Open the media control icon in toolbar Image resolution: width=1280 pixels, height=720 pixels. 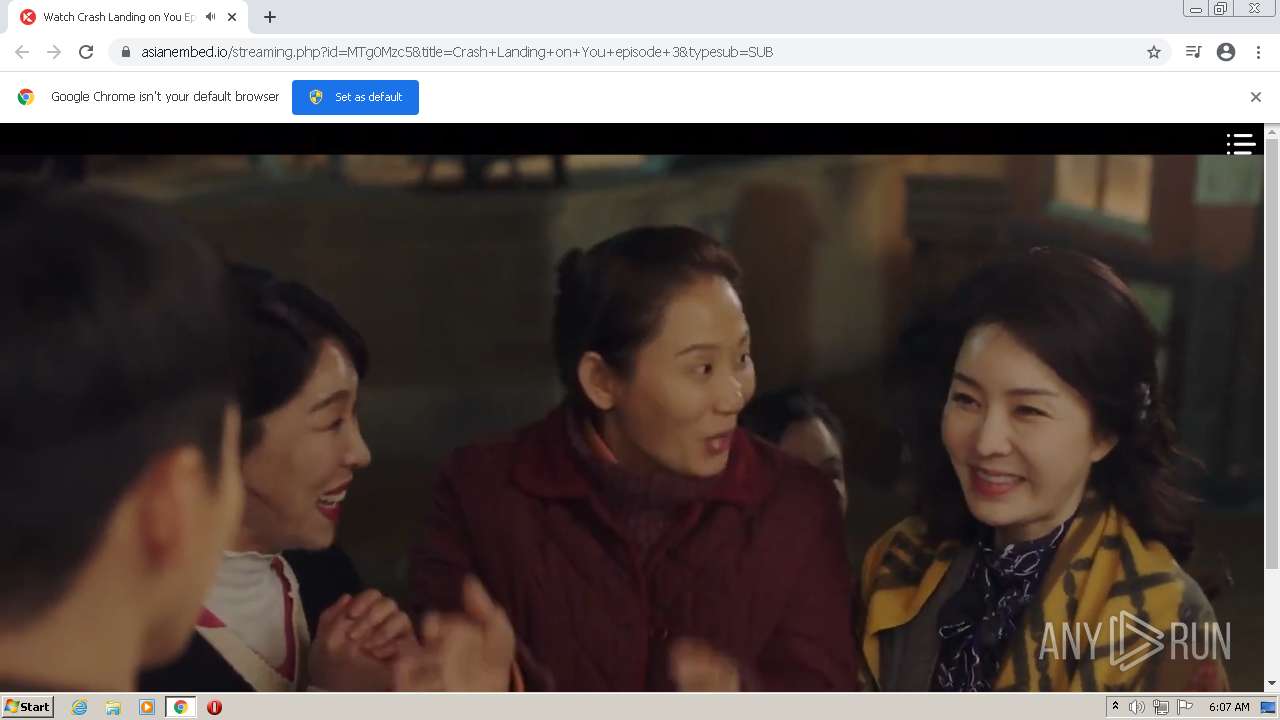click(1193, 52)
